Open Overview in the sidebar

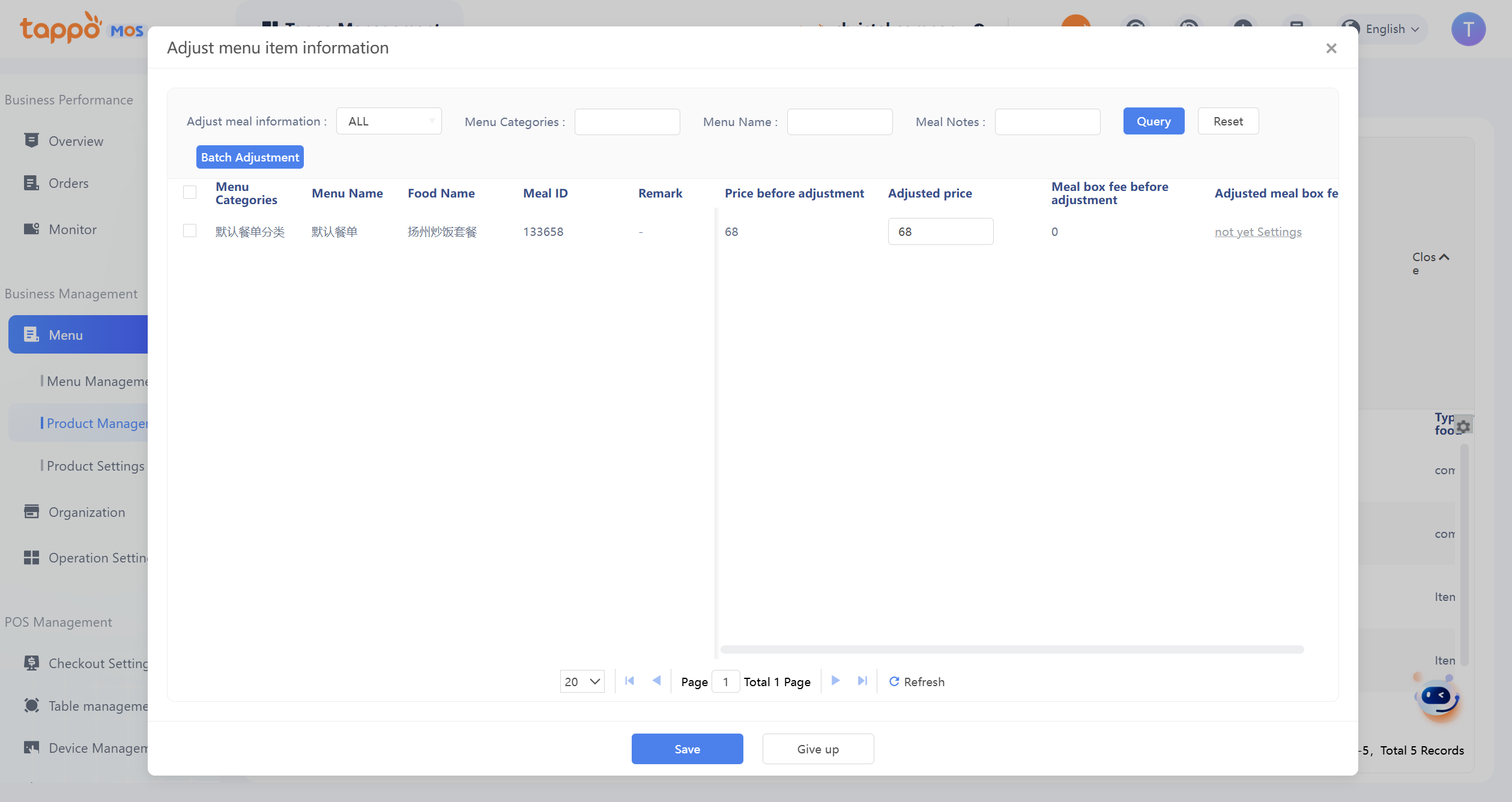click(76, 141)
